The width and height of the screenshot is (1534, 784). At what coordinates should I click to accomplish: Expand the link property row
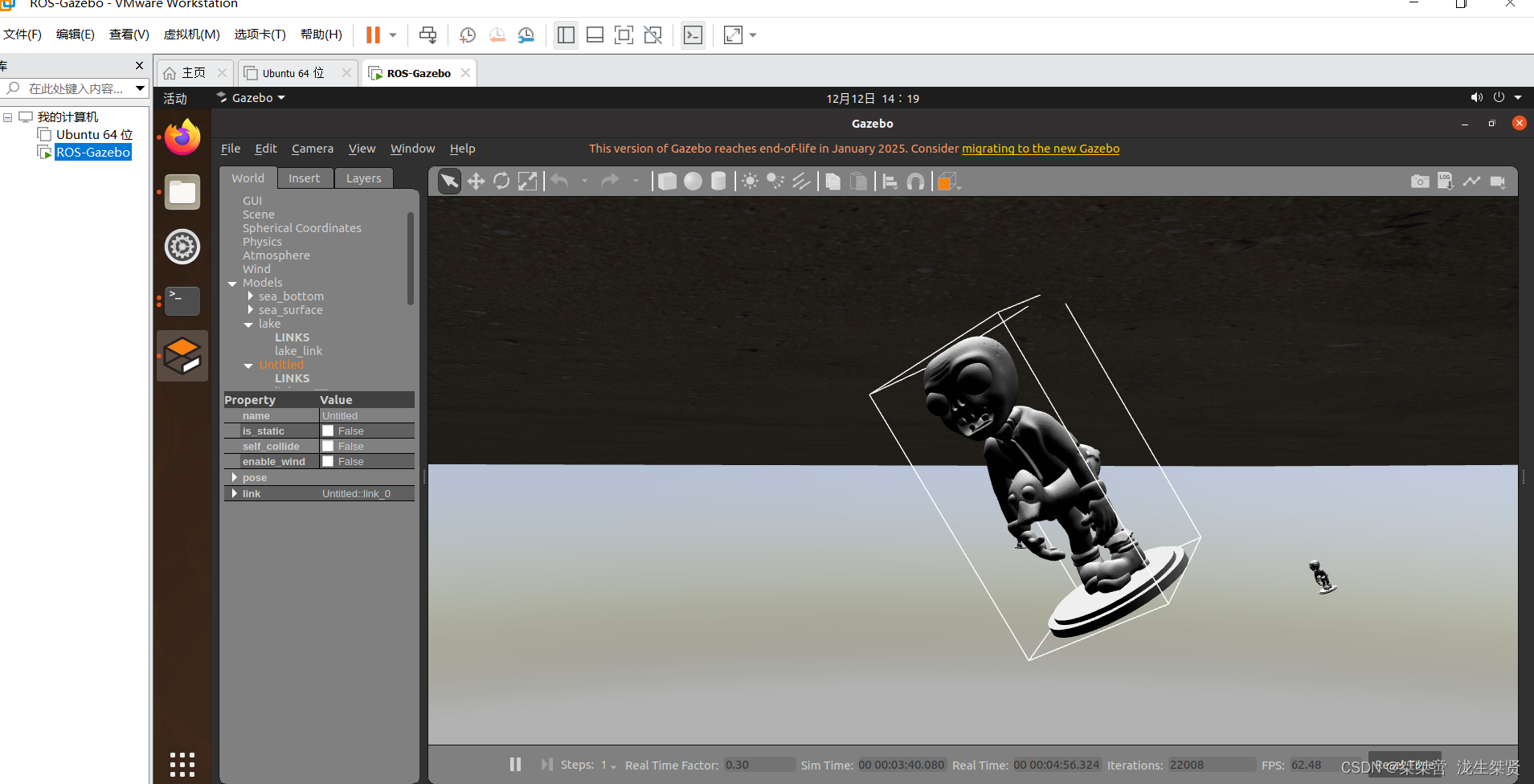235,493
